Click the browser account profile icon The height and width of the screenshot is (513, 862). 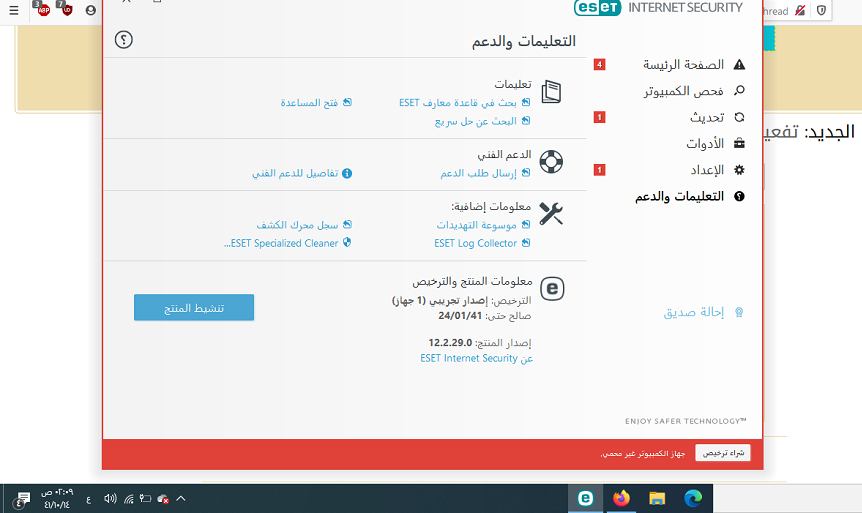coord(91,10)
